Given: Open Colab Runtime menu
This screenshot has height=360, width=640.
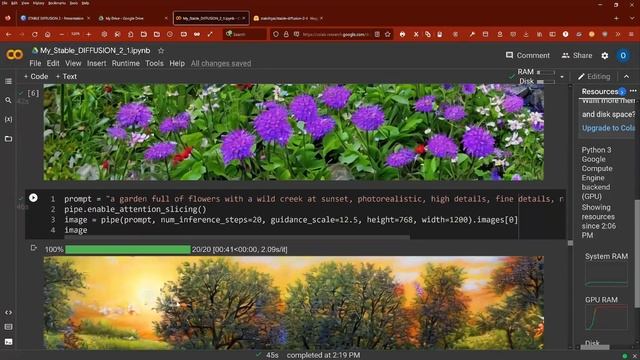Looking at the screenshot, I should click(x=126, y=64).
